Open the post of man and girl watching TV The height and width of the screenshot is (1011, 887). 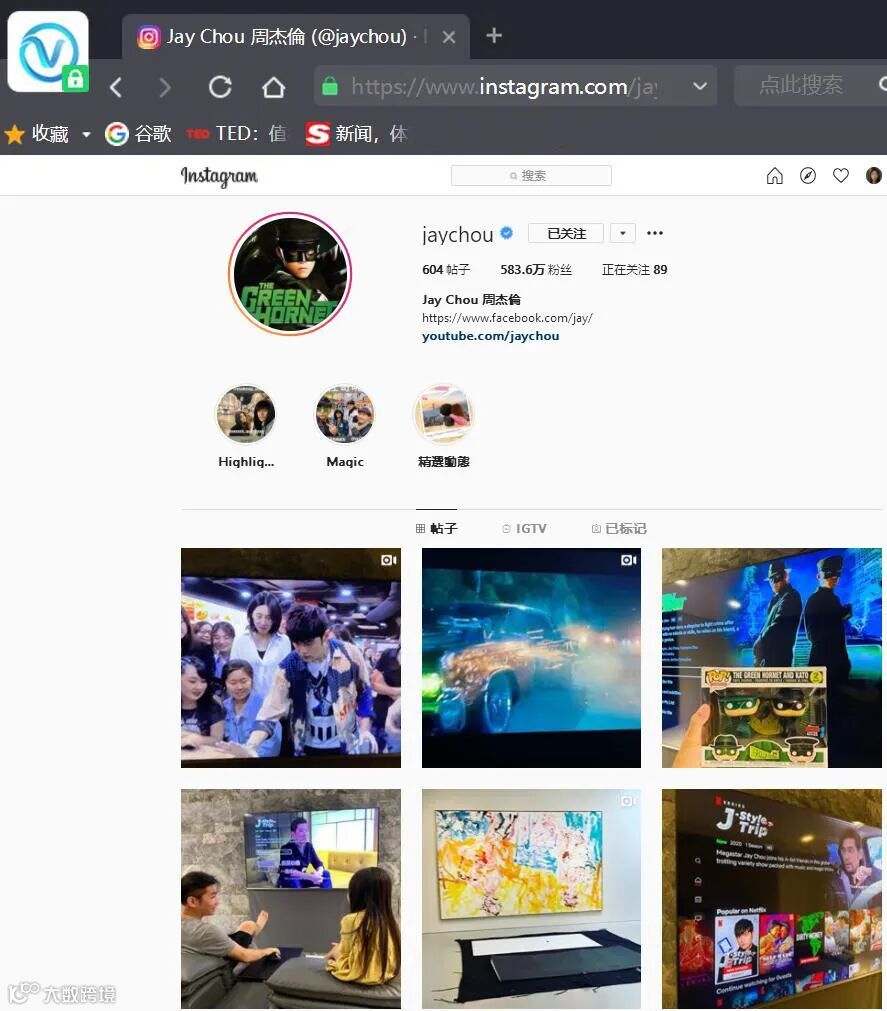(x=291, y=899)
